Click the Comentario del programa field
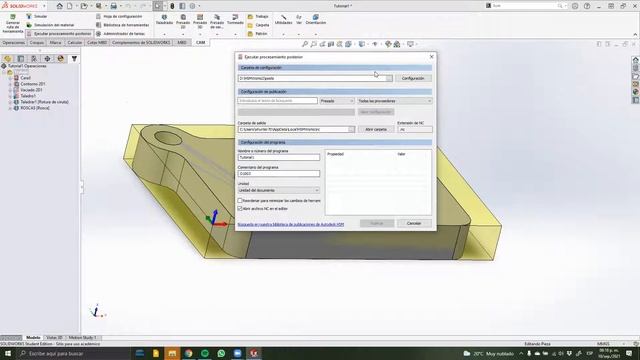Image resolution: width=640 pixels, height=360 pixels. pyautogui.click(x=279, y=173)
